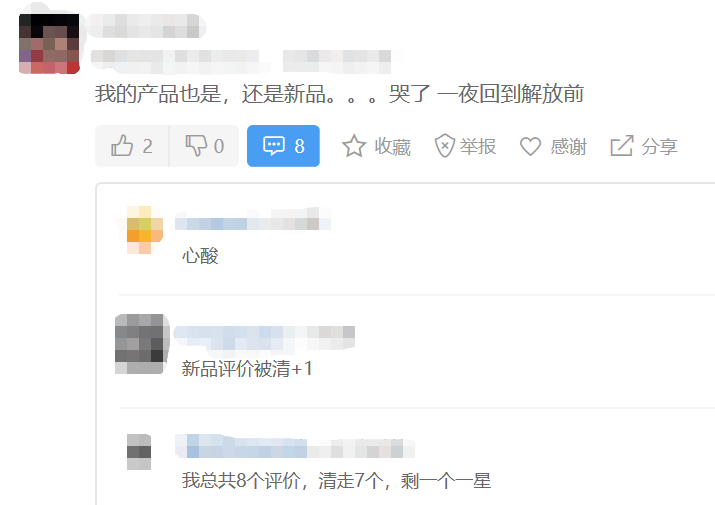
Task: Click the shield report icon
Action: pyautogui.click(x=445, y=146)
